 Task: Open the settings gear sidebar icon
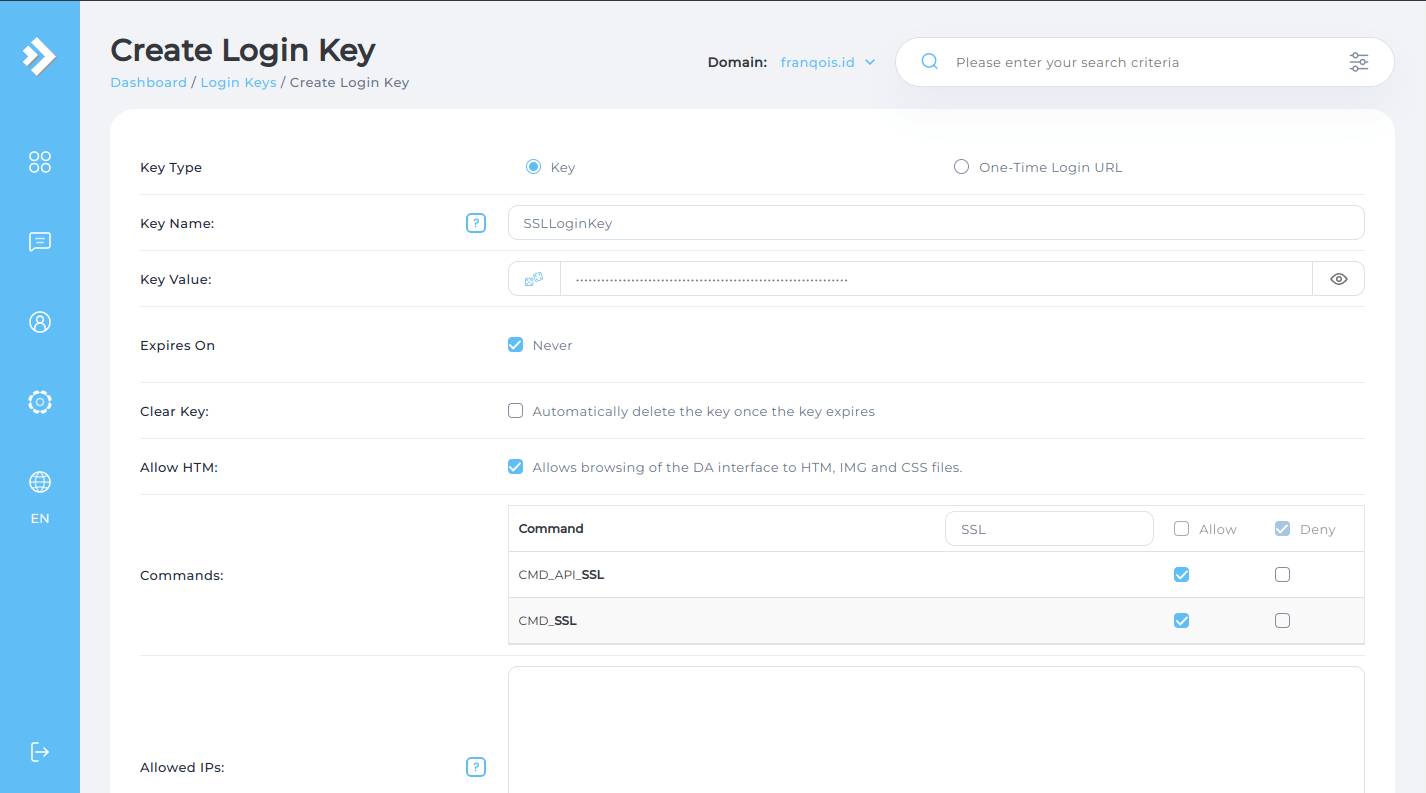coord(40,402)
